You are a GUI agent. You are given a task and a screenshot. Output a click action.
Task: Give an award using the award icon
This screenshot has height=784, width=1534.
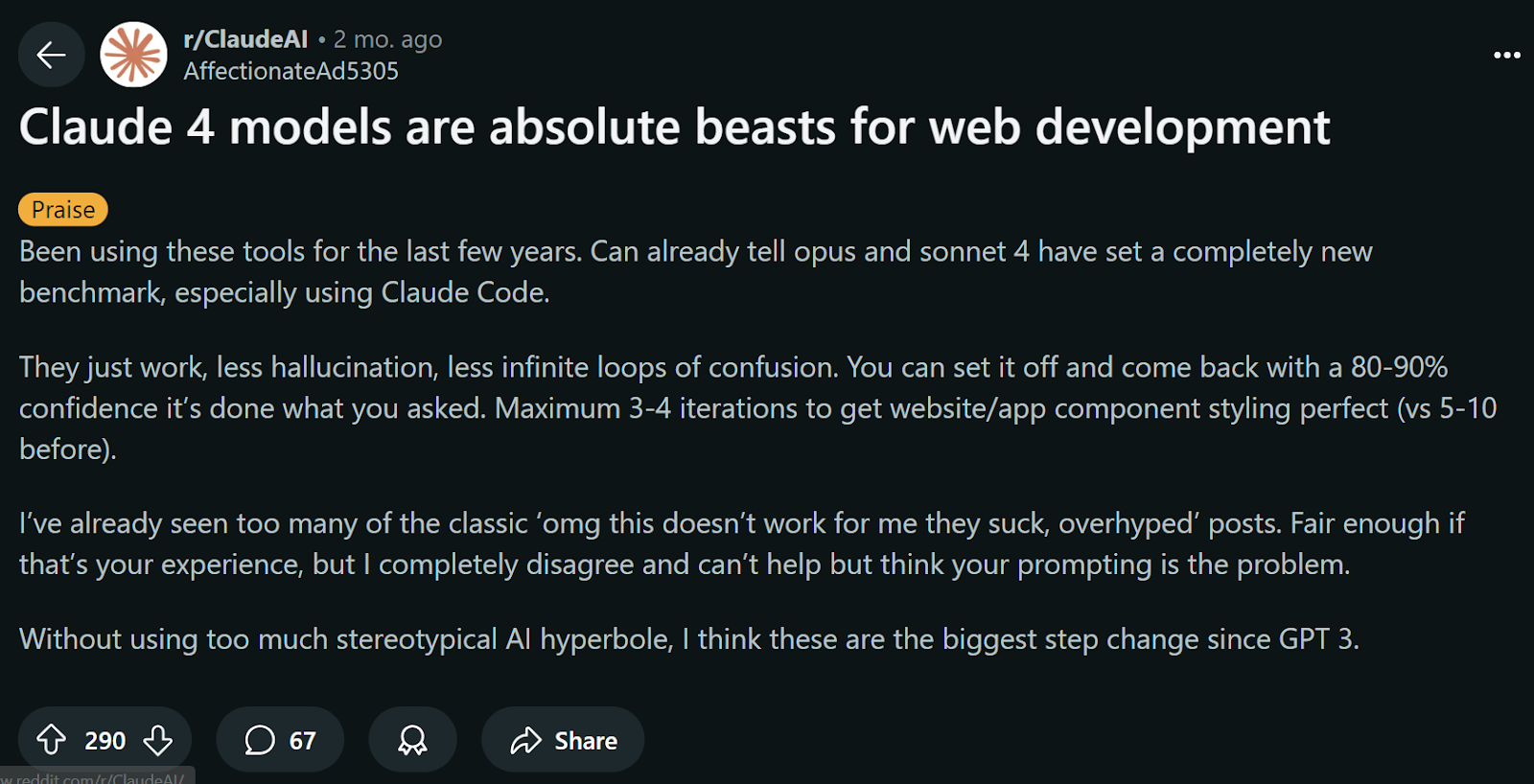click(x=412, y=740)
